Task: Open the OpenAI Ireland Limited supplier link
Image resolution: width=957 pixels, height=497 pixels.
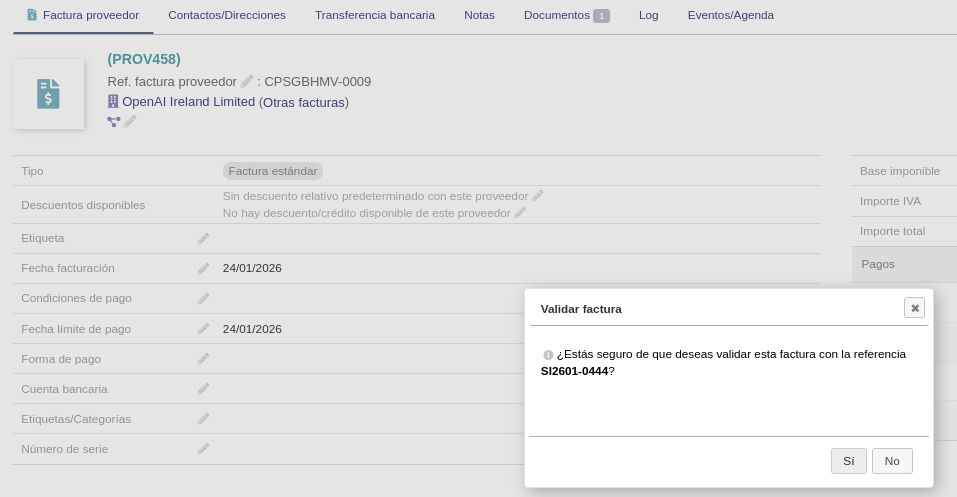Action: coord(188,102)
